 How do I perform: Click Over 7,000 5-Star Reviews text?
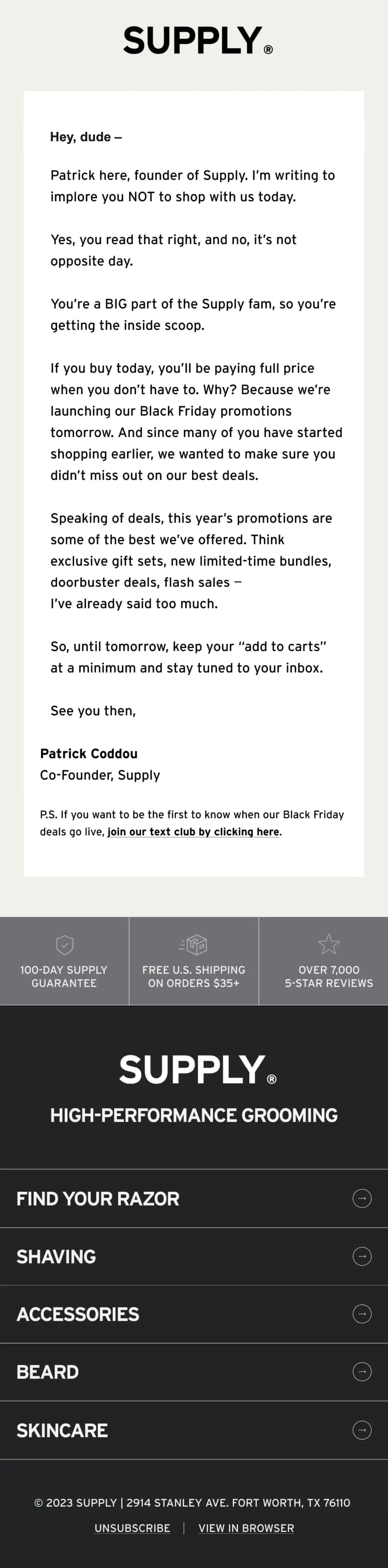tap(328, 976)
